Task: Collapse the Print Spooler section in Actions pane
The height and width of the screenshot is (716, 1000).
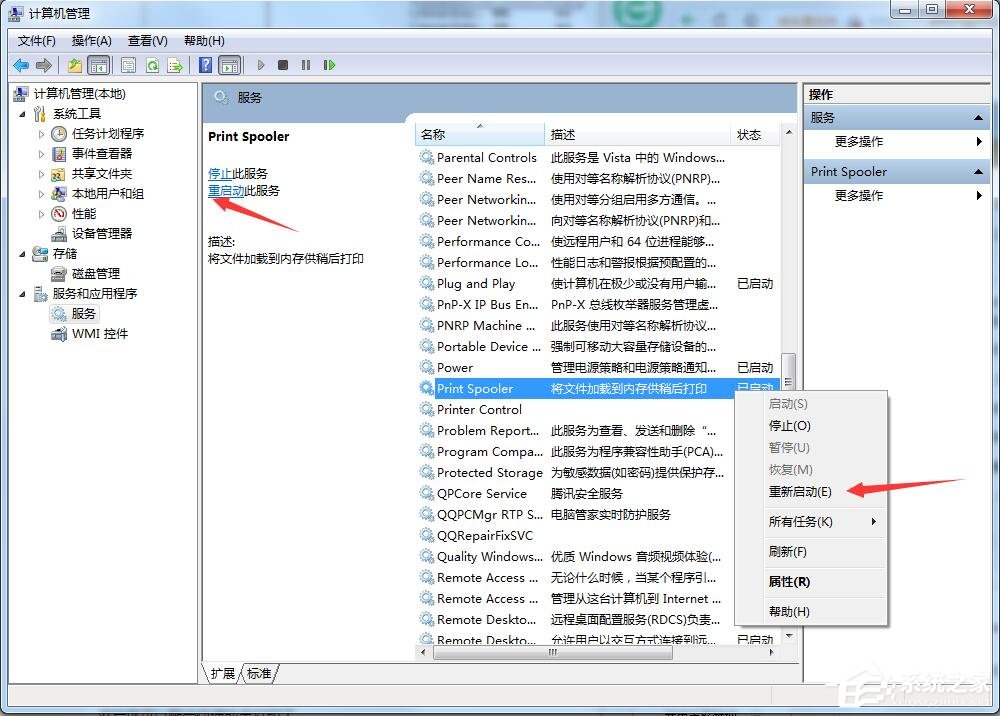Action: coord(978,172)
